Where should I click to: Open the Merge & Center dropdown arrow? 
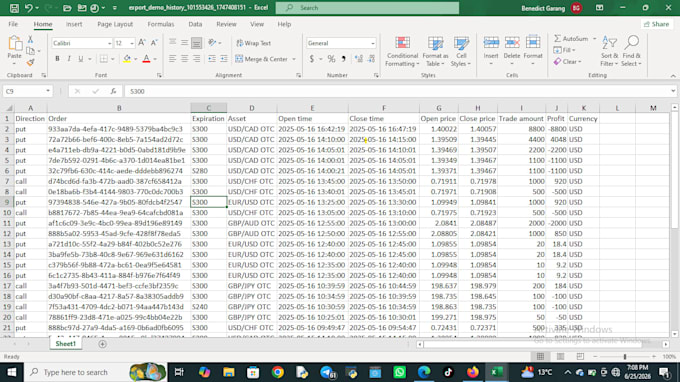pos(294,59)
